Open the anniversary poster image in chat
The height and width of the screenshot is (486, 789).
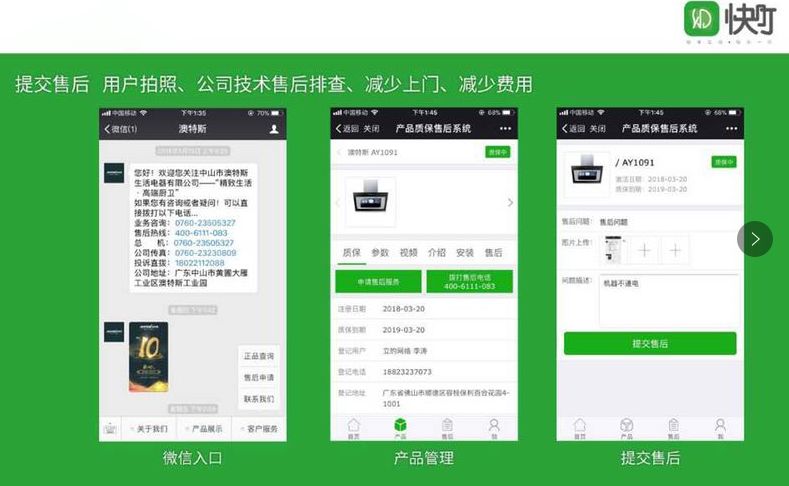[148, 357]
